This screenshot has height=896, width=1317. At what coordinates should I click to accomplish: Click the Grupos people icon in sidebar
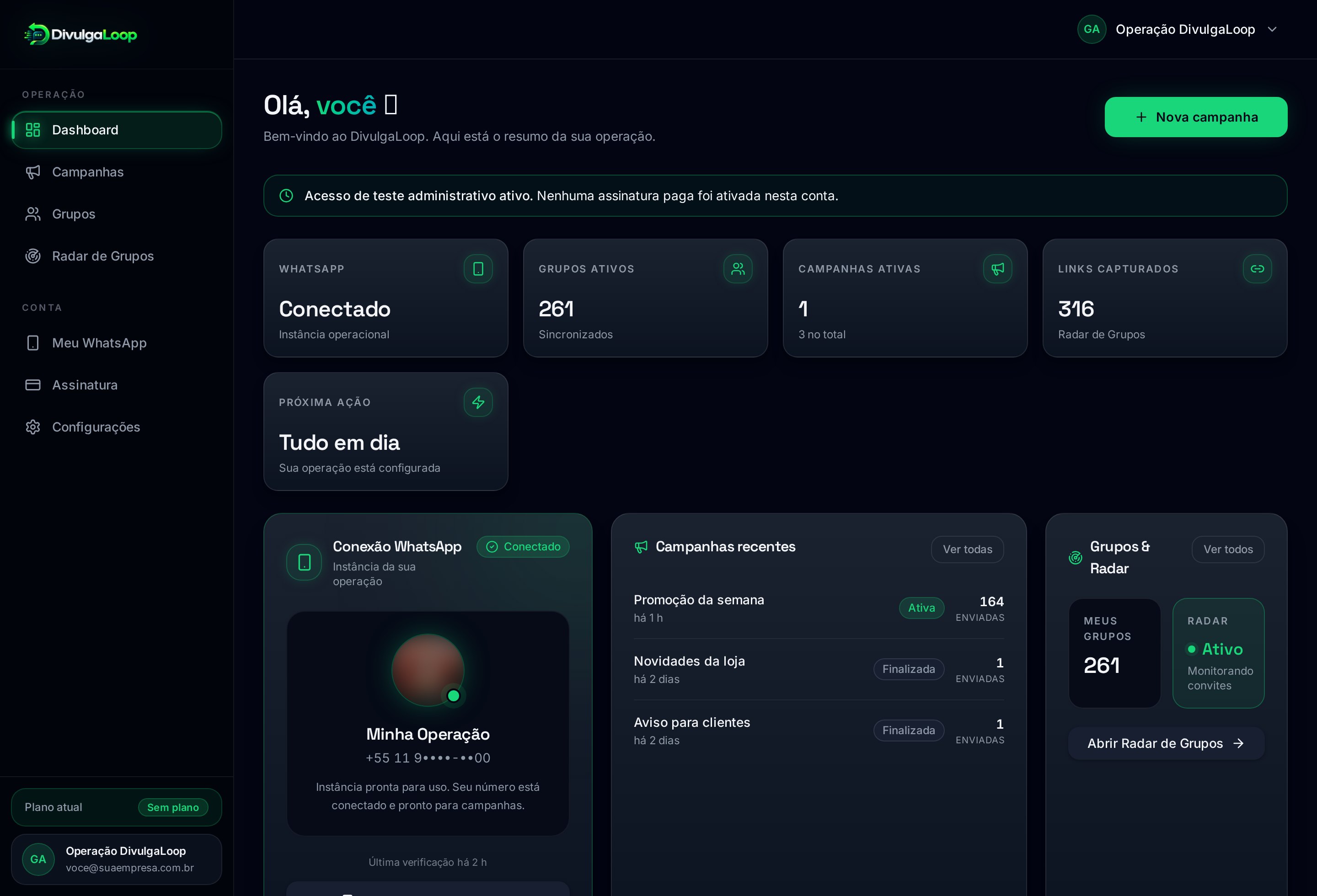coord(33,213)
